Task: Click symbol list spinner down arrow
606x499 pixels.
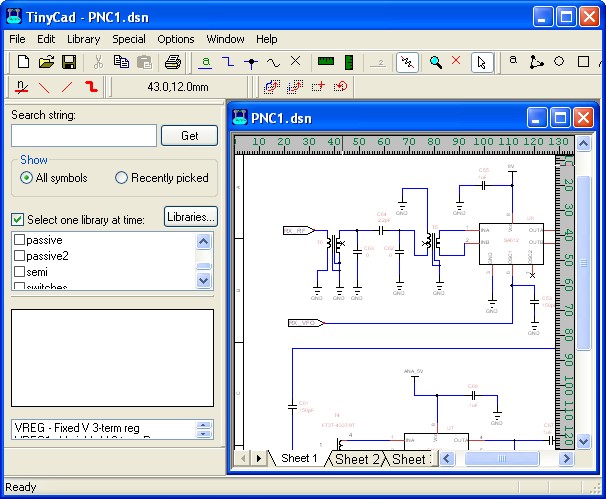Action: point(203,434)
